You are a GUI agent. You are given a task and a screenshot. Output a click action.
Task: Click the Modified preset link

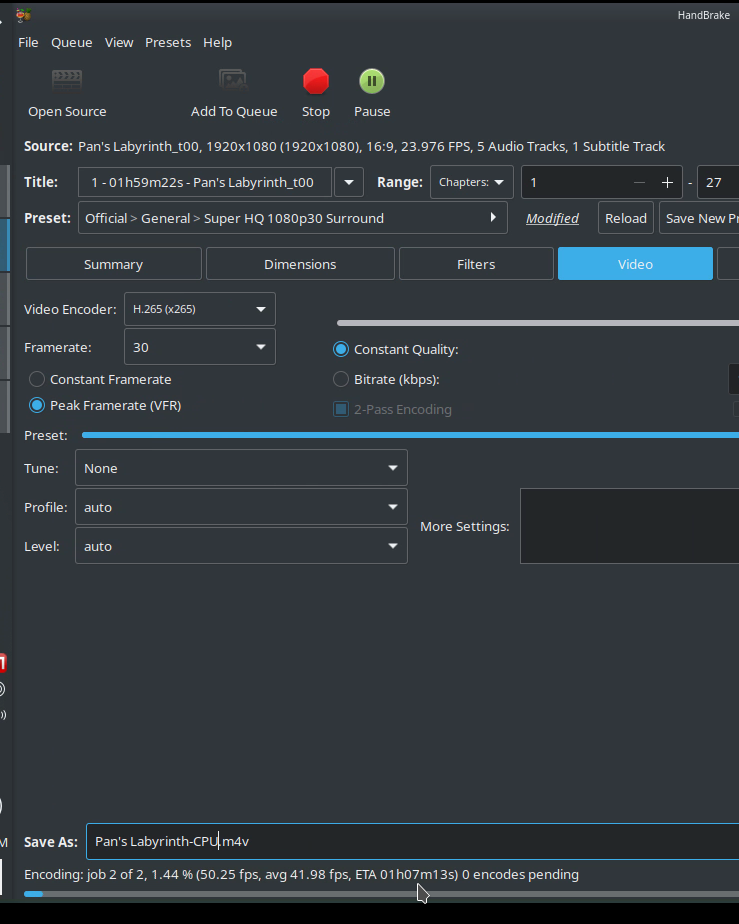[x=552, y=219]
